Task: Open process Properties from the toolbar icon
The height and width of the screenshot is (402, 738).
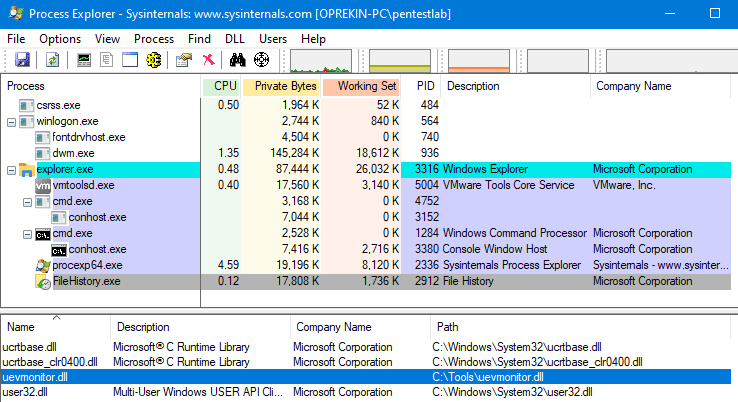Action: pyautogui.click(x=183, y=60)
